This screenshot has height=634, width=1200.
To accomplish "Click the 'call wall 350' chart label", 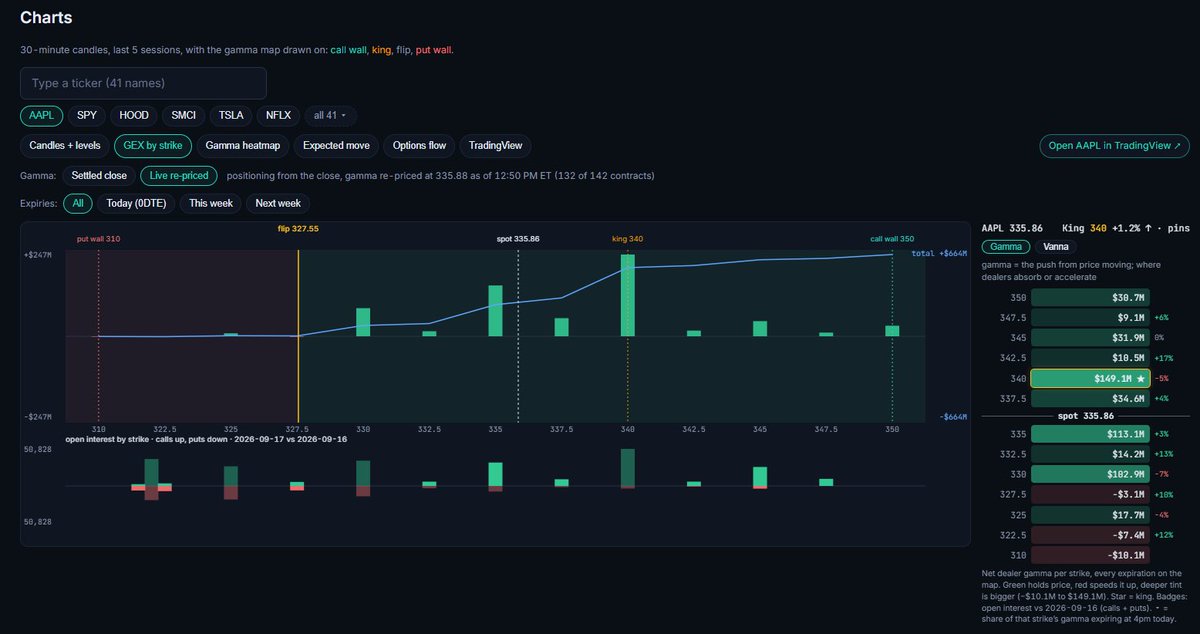I will click(x=892, y=239).
